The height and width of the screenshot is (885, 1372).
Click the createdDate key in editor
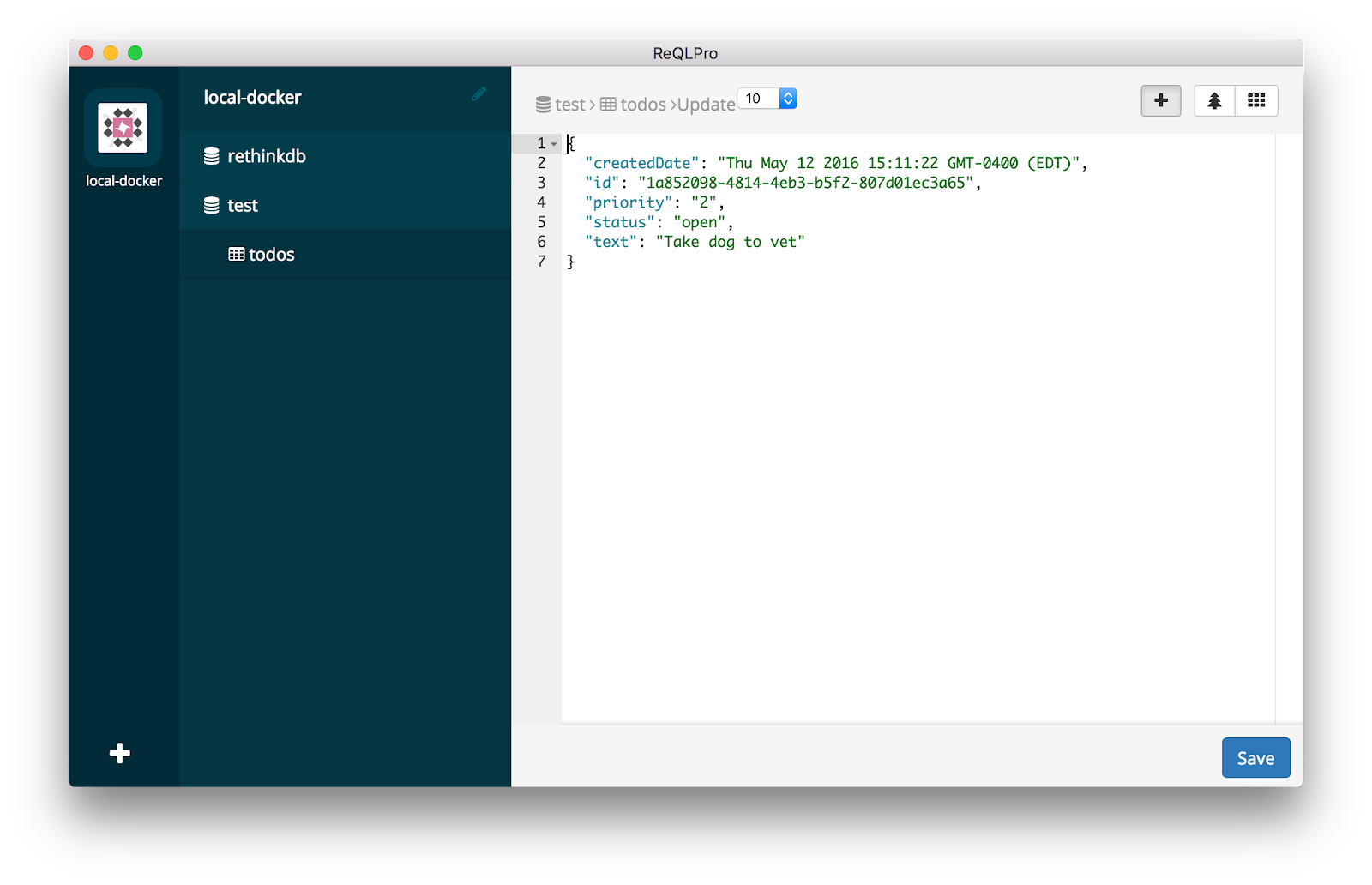tap(643, 163)
